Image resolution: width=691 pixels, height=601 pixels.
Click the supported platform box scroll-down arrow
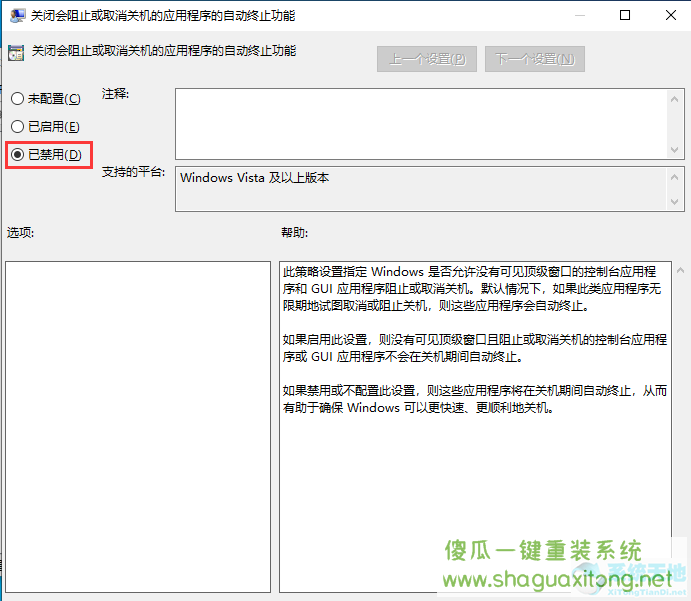pyautogui.click(x=674, y=202)
